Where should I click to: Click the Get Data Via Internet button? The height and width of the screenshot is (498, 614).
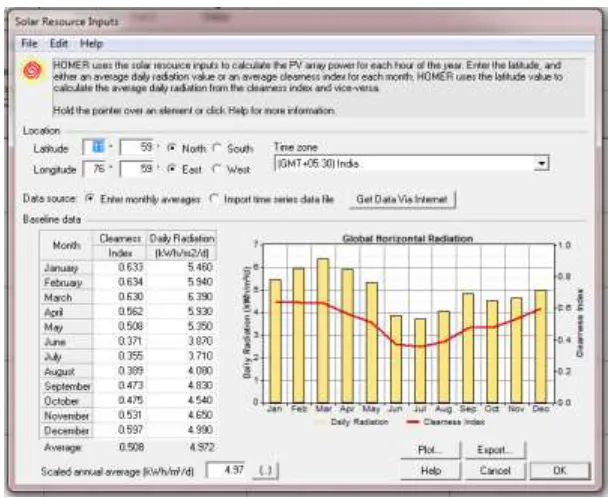pyautogui.click(x=402, y=199)
